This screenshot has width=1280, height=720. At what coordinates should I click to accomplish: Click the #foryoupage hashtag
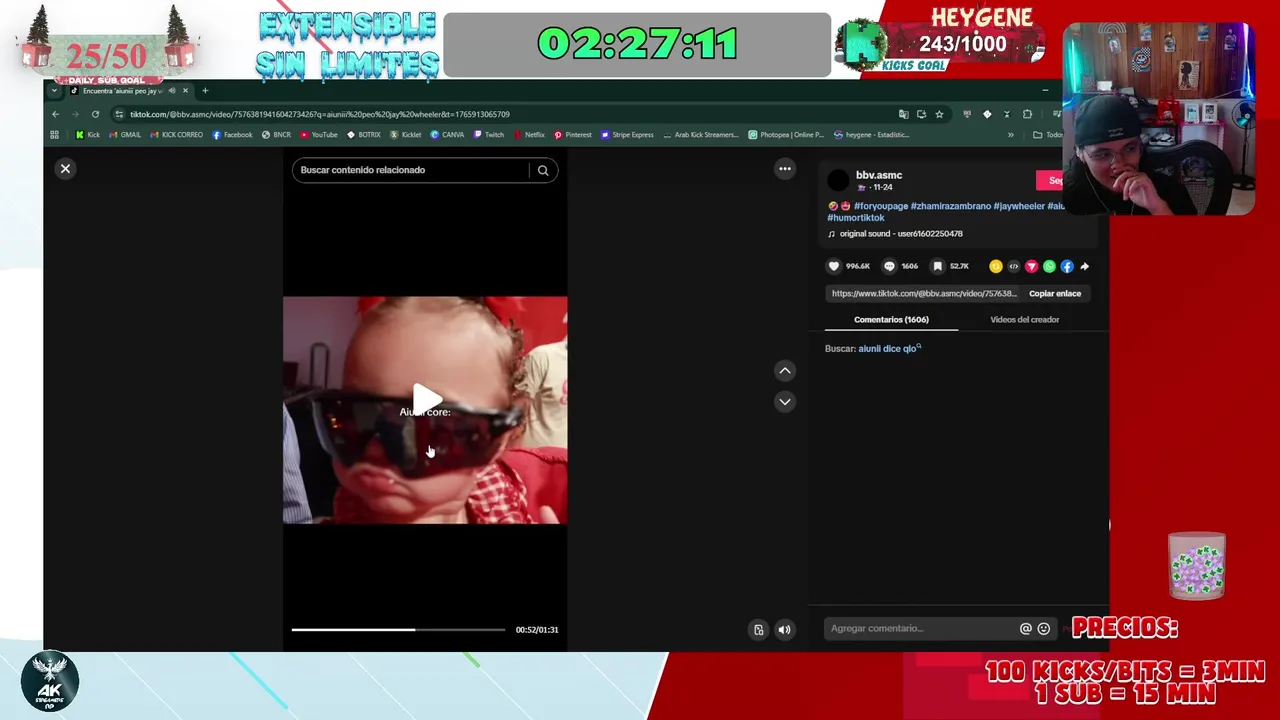coord(881,206)
